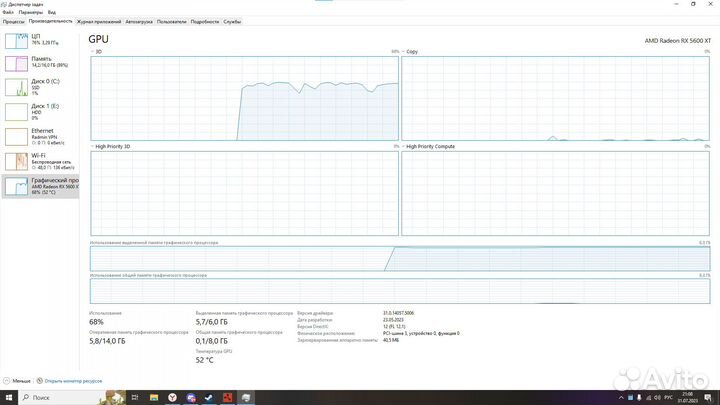720x405 pixels.
Task: Open Task View in taskbar
Action: 135,398
